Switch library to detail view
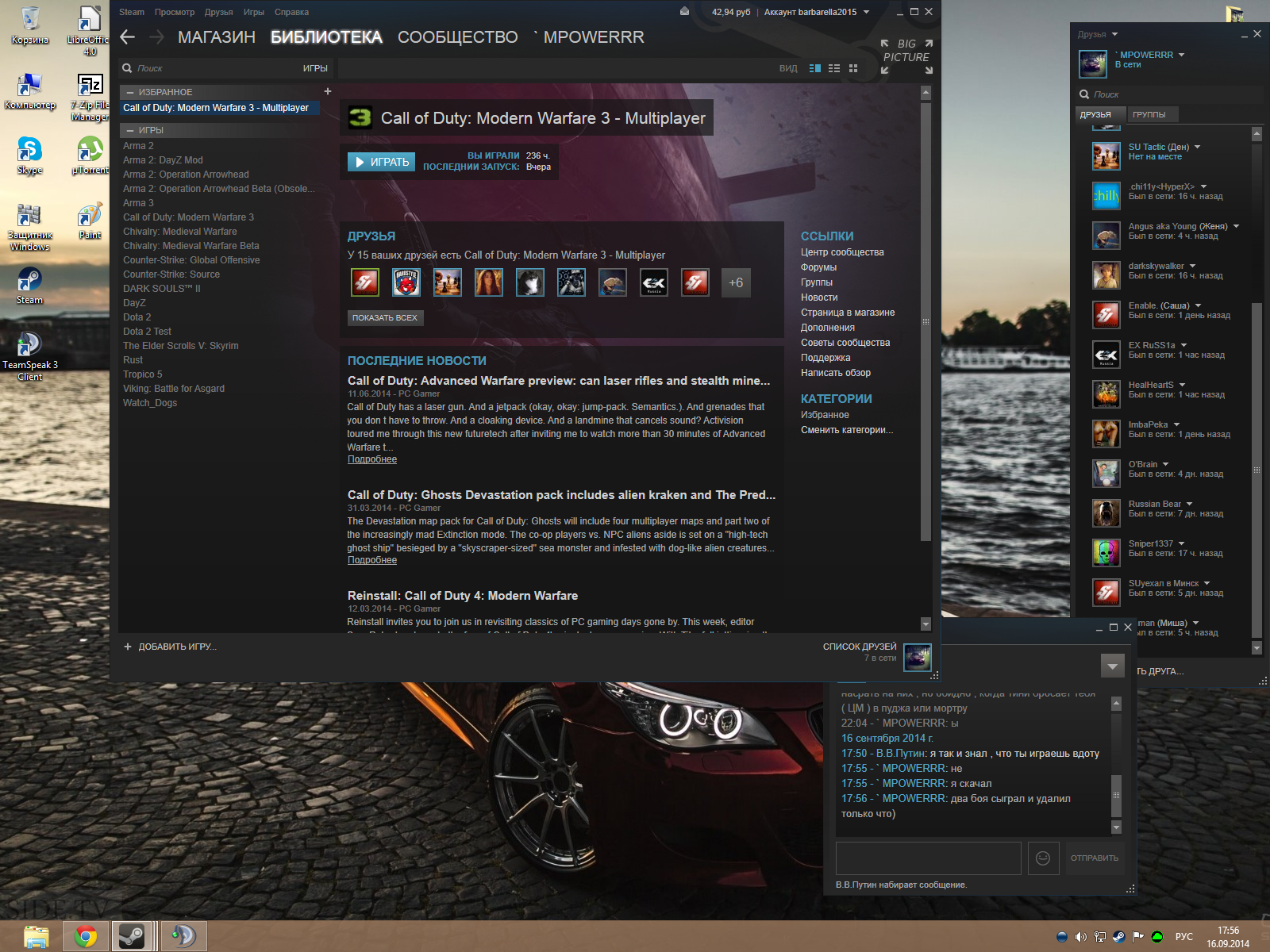 tap(815, 69)
